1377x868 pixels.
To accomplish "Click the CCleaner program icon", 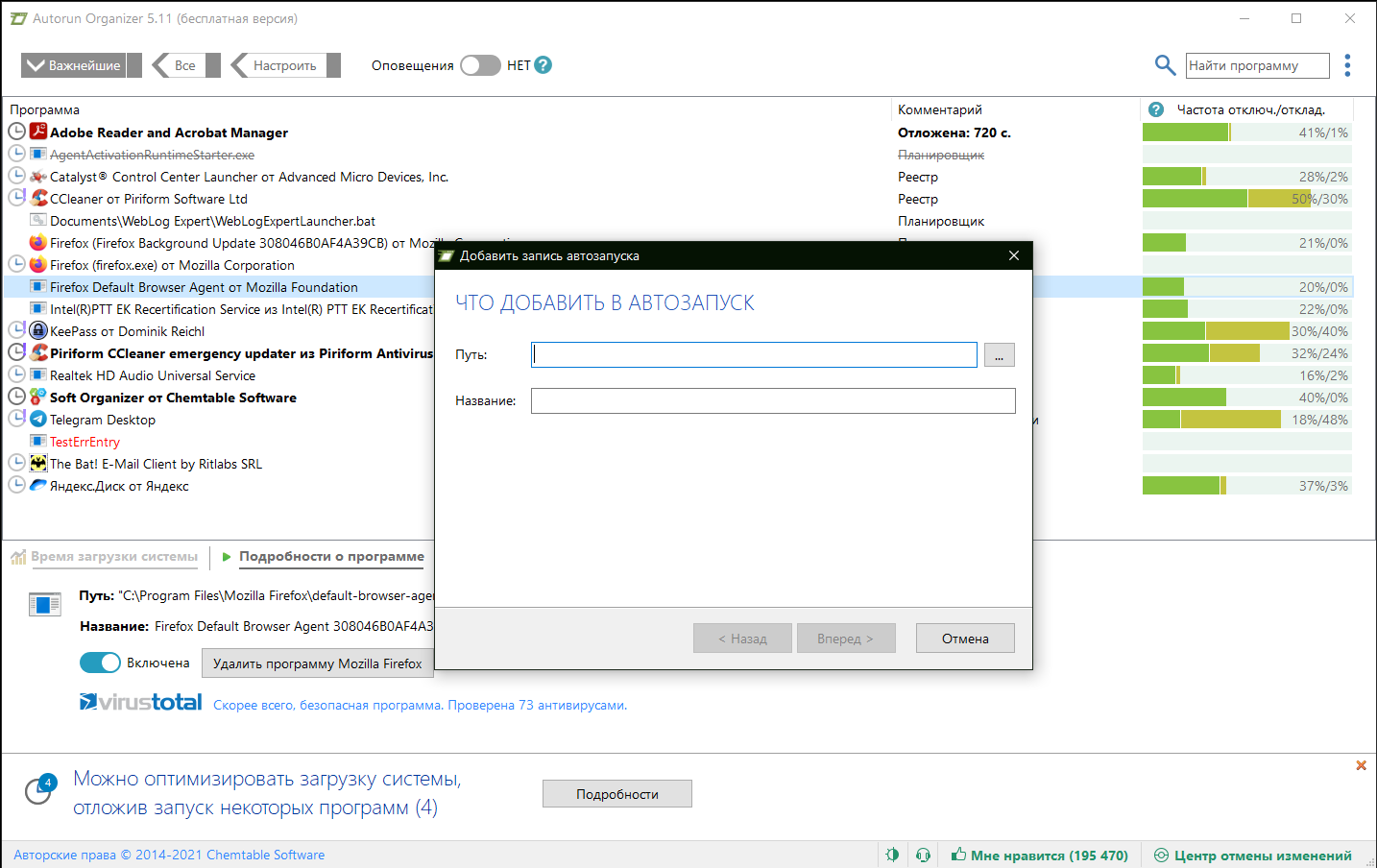I will [x=38, y=198].
